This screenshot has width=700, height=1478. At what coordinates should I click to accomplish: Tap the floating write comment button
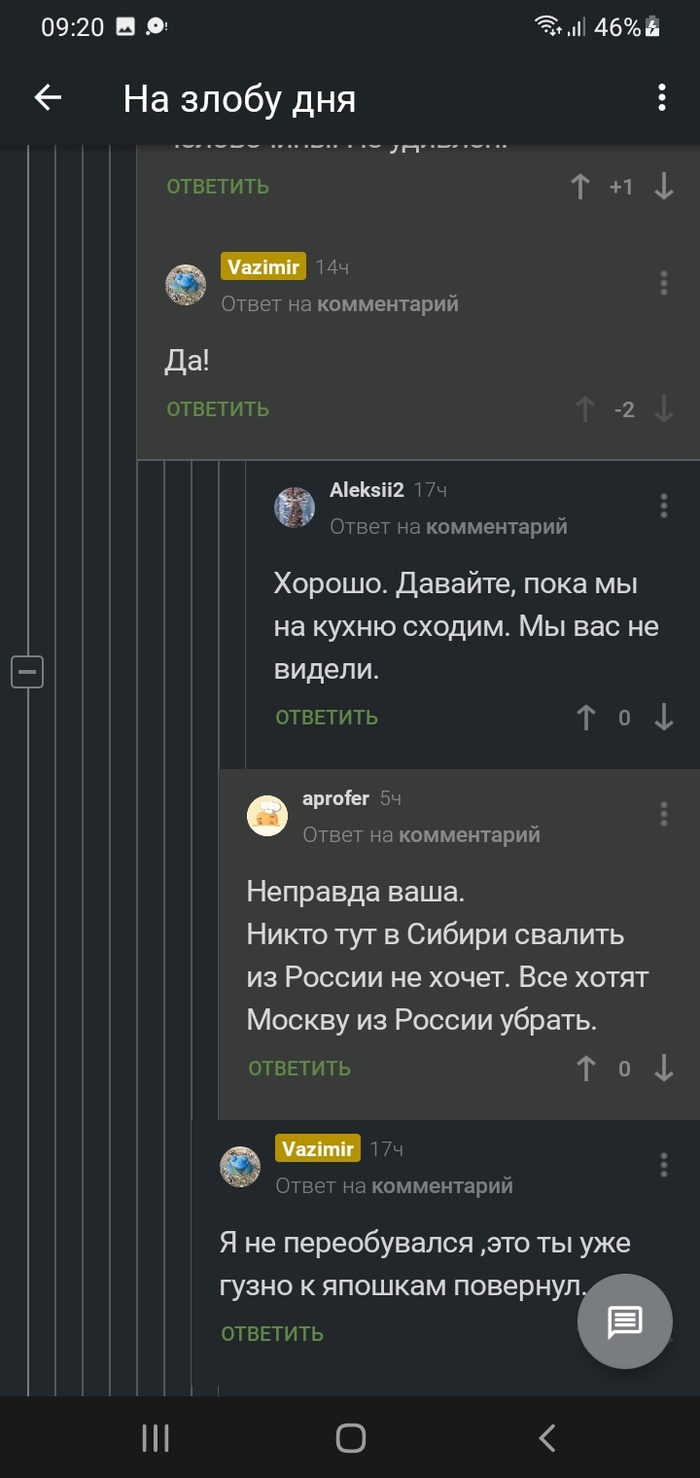625,1321
